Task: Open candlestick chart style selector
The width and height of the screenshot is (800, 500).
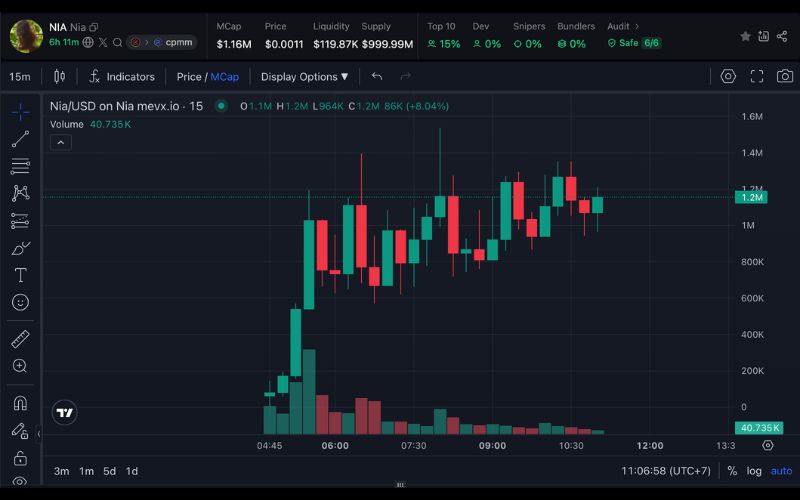Action: pyautogui.click(x=59, y=77)
